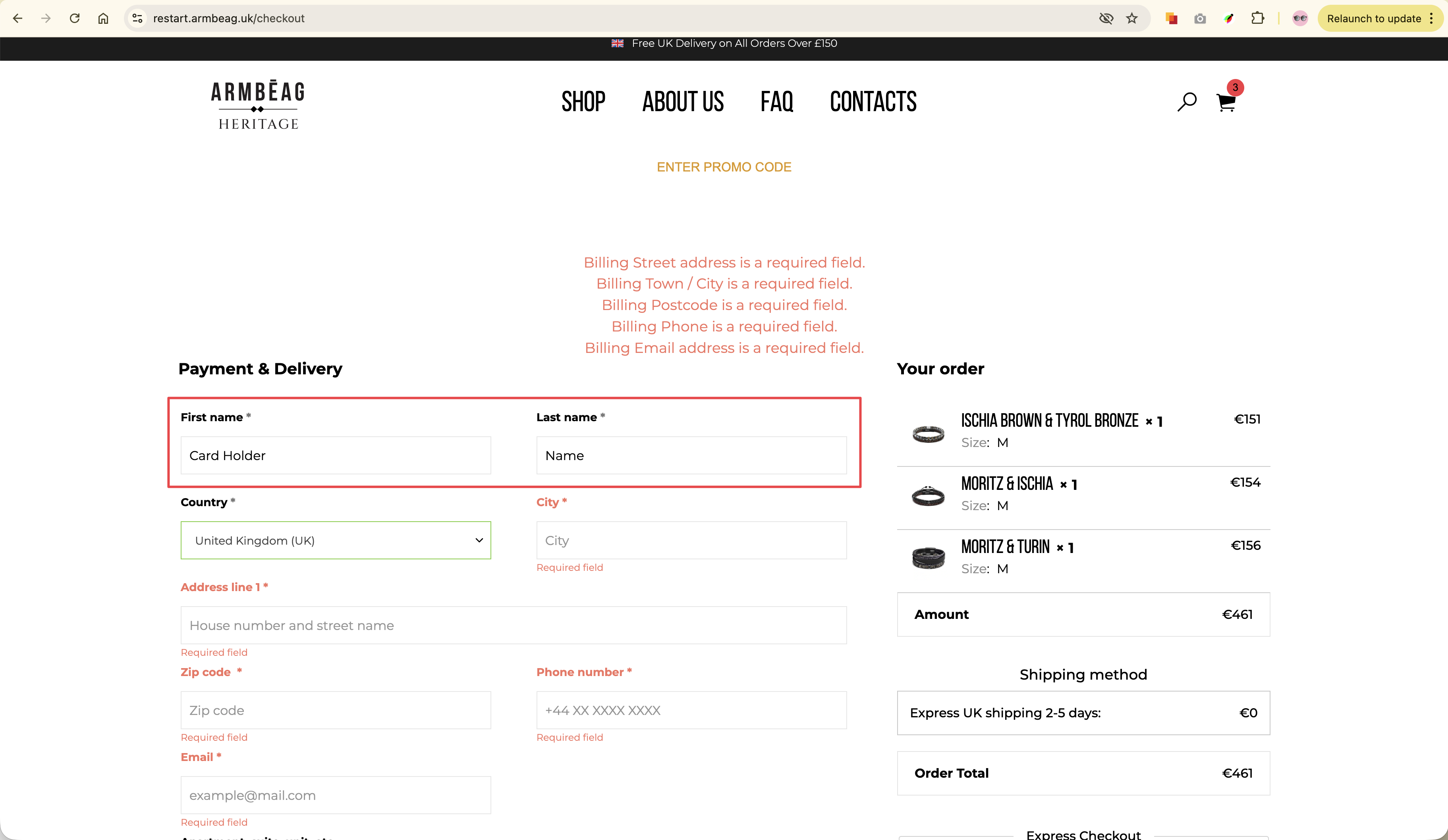The image size is (1448, 840).
Task: Click the browser back arrow
Action: click(18, 18)
